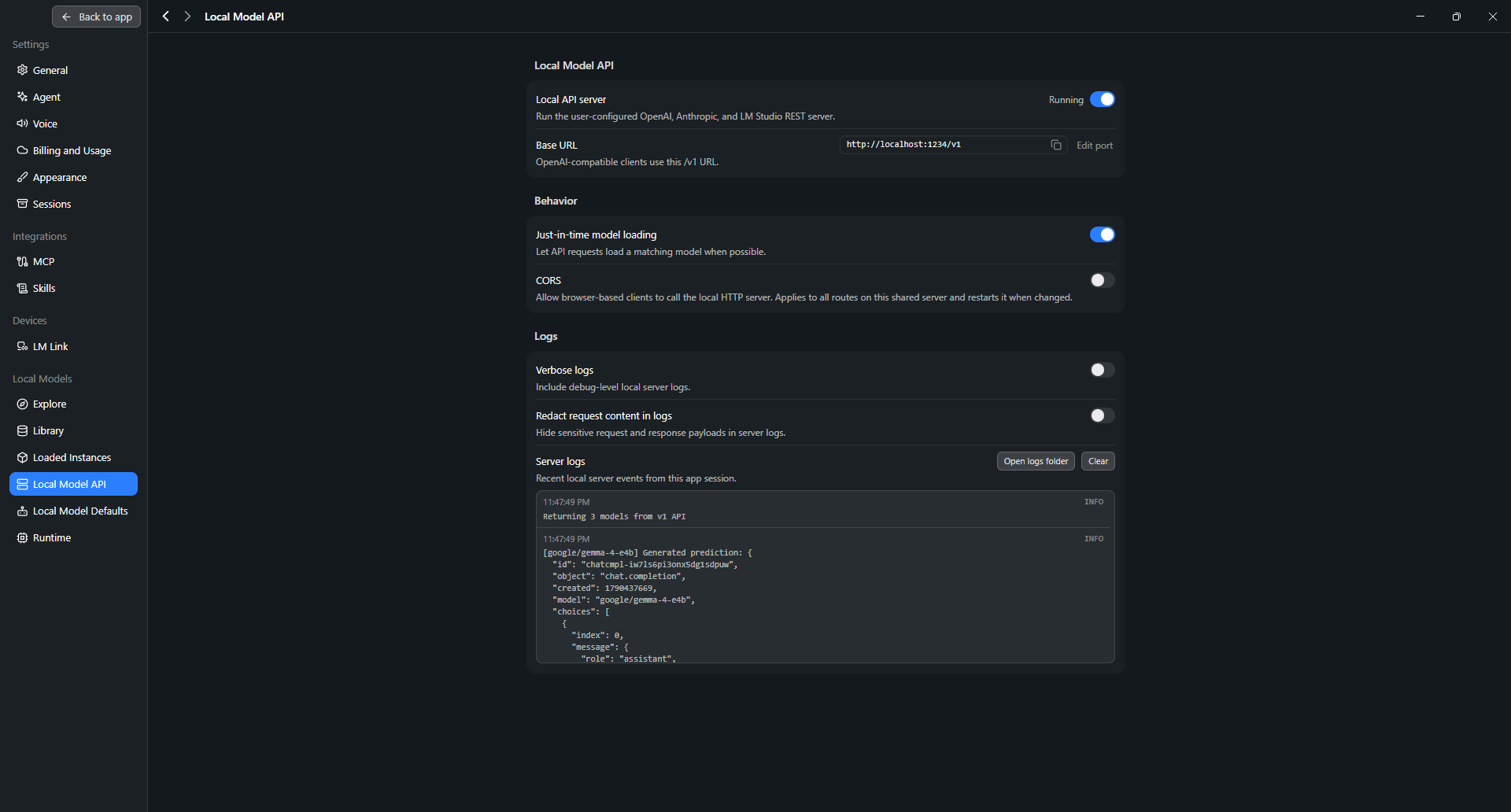The image size is (1511, 812).
Task: Enable Redact request content in logs
Action: point(1102,415)
